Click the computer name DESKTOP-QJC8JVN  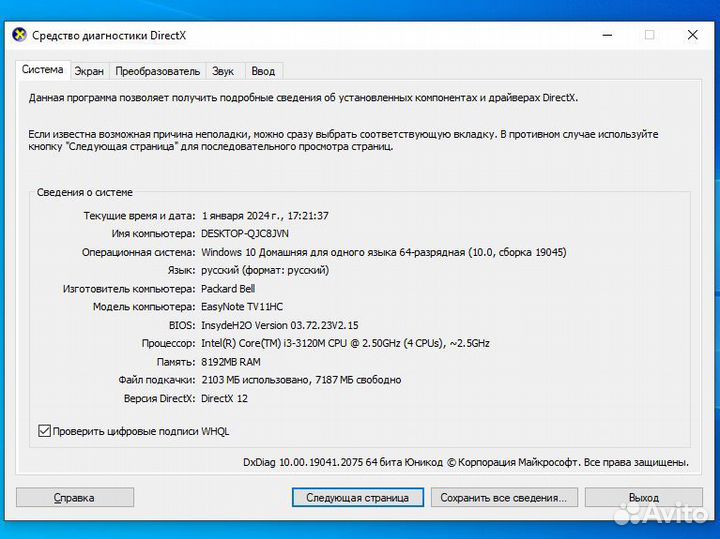coord(245,234)
